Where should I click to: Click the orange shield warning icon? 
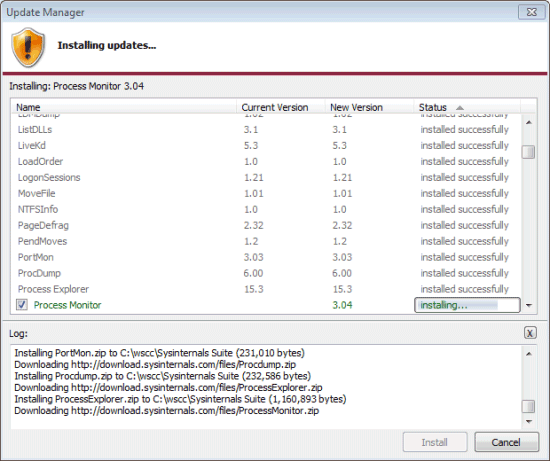pos(28,47)
